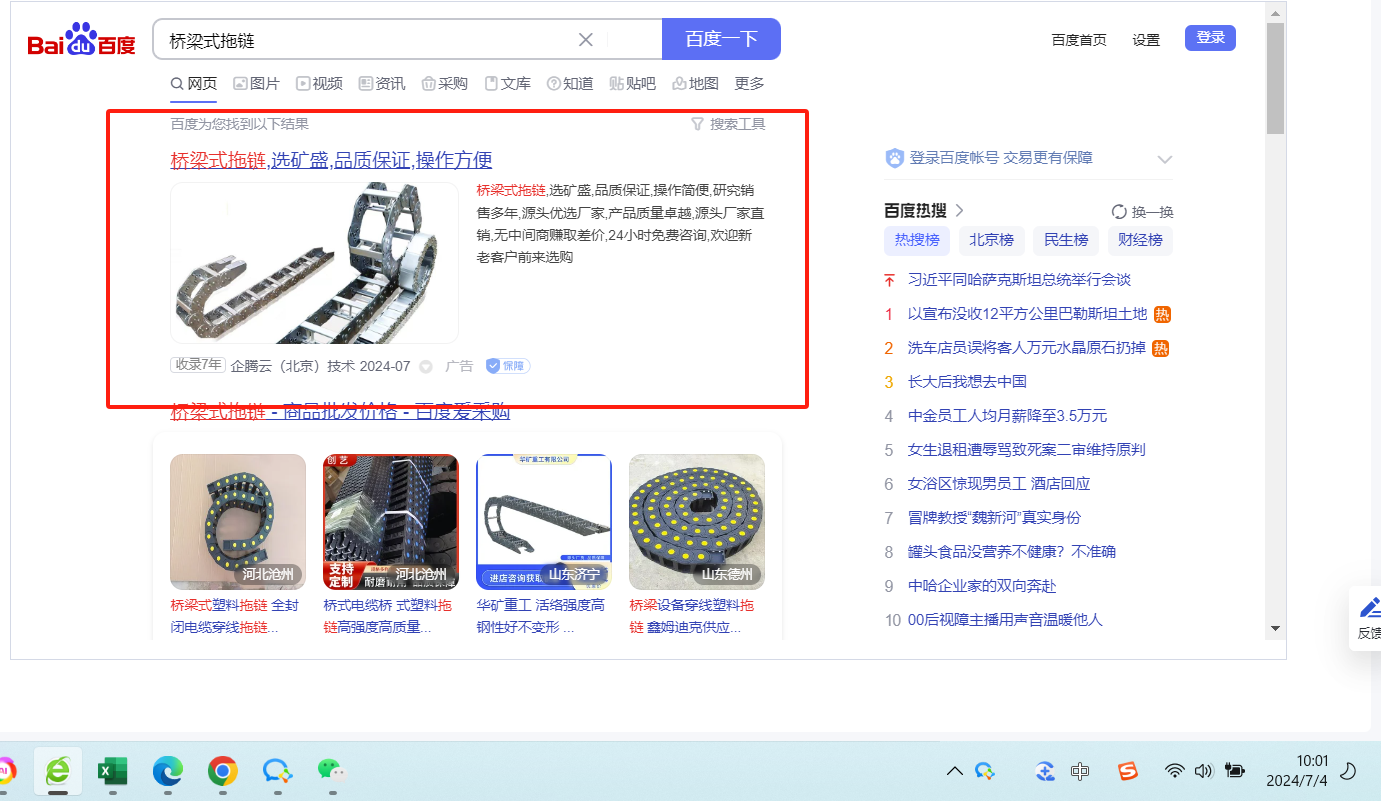Click the scrollbar down arrow
1381x801 pixels.
1275,628
